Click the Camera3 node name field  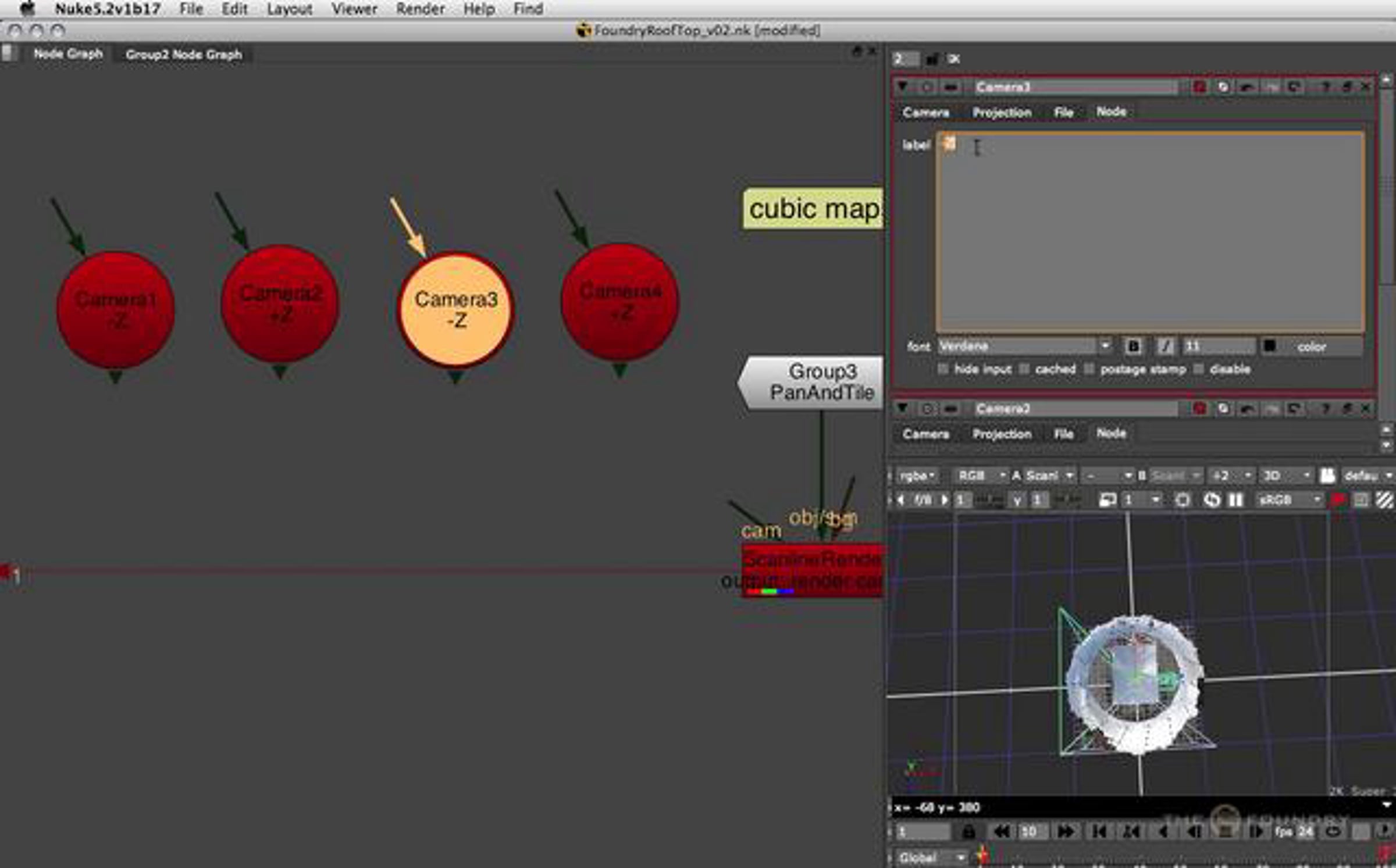pyautogui.click(x=1076, y=87)
